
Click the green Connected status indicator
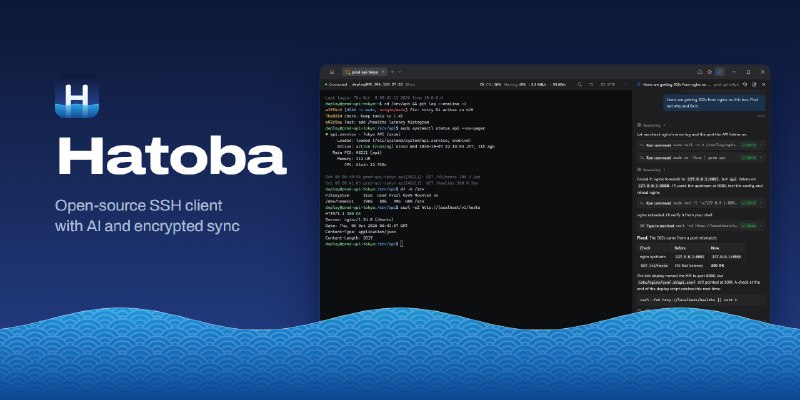[x=337, y=84]
